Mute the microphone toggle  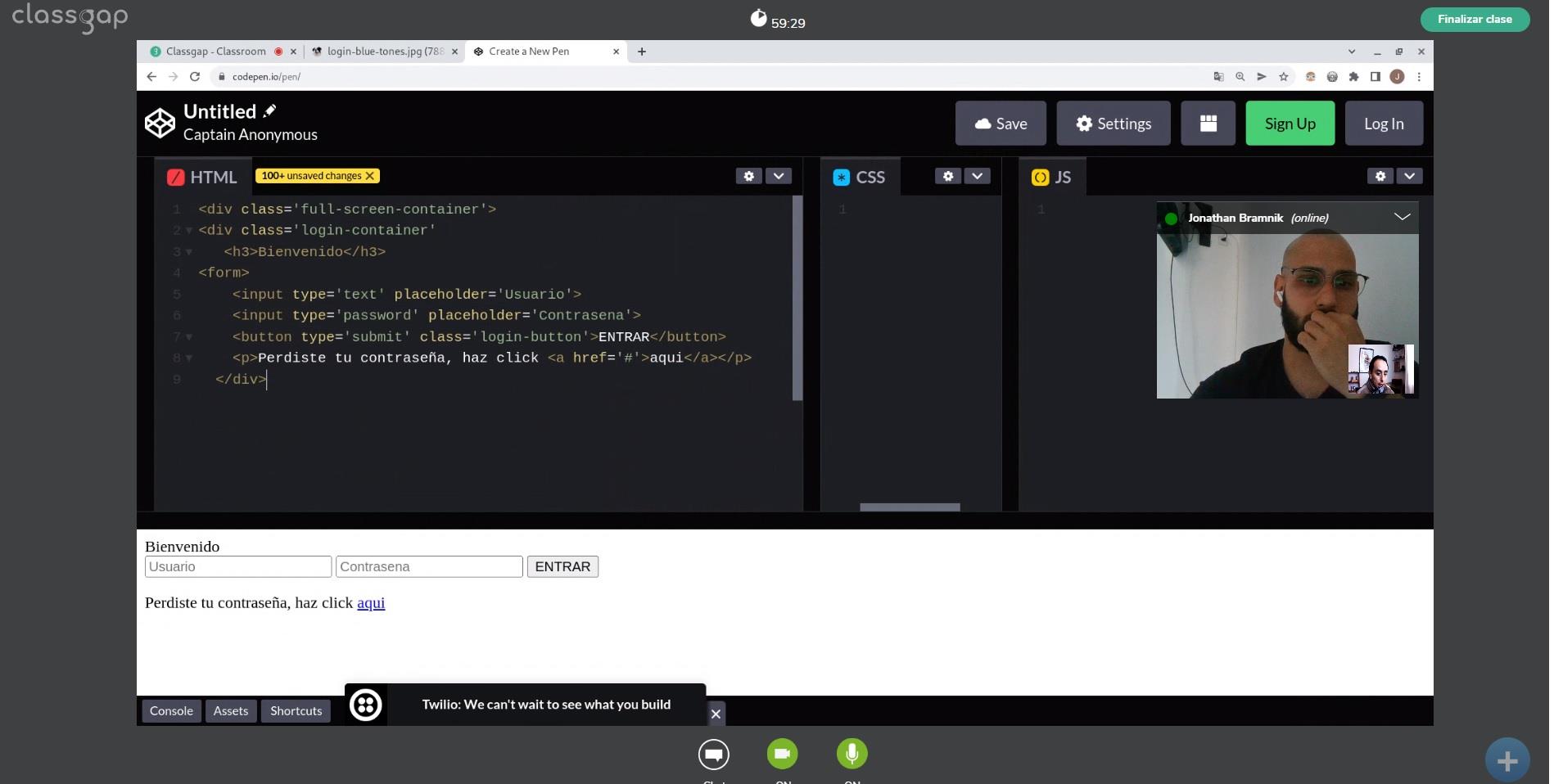point(852,754)
